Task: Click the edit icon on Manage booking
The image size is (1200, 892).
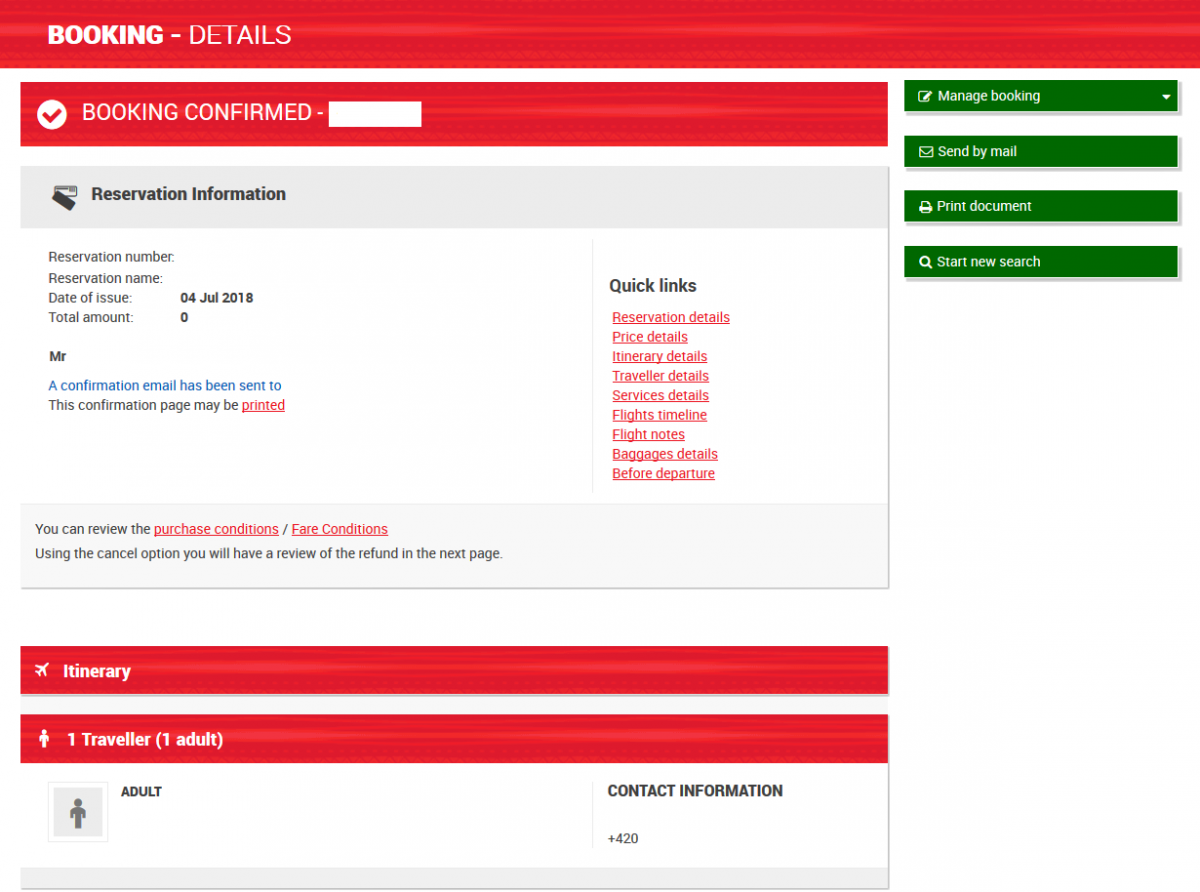Action: pos(925,97)
